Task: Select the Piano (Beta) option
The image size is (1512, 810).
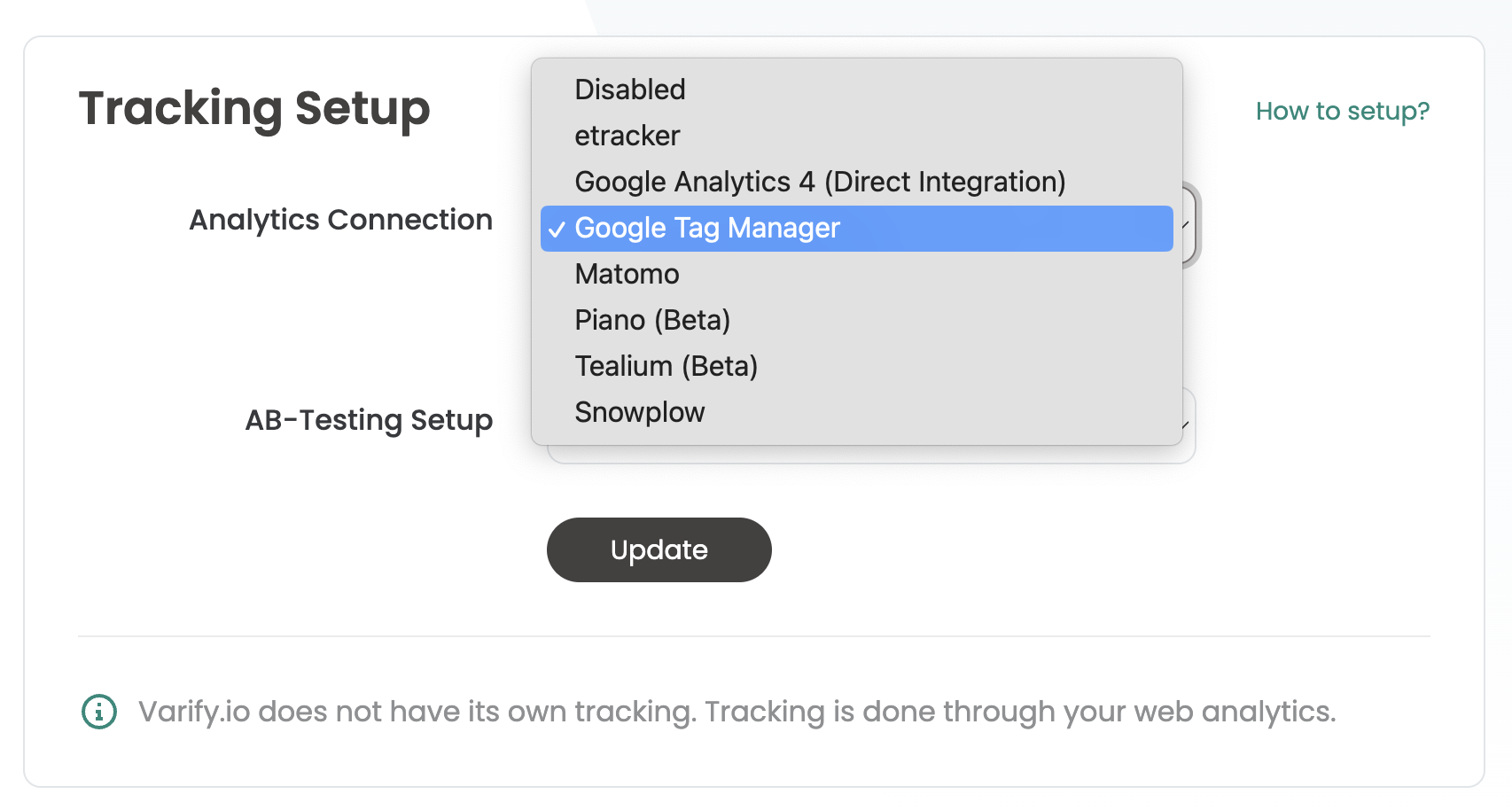Action: coord(856,320)
